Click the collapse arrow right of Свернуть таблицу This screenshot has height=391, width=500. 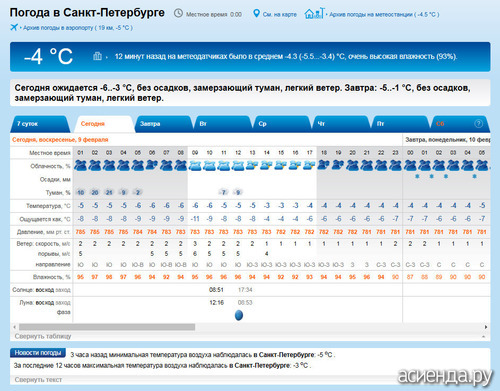pyautogui.click(x=483, y=337)
